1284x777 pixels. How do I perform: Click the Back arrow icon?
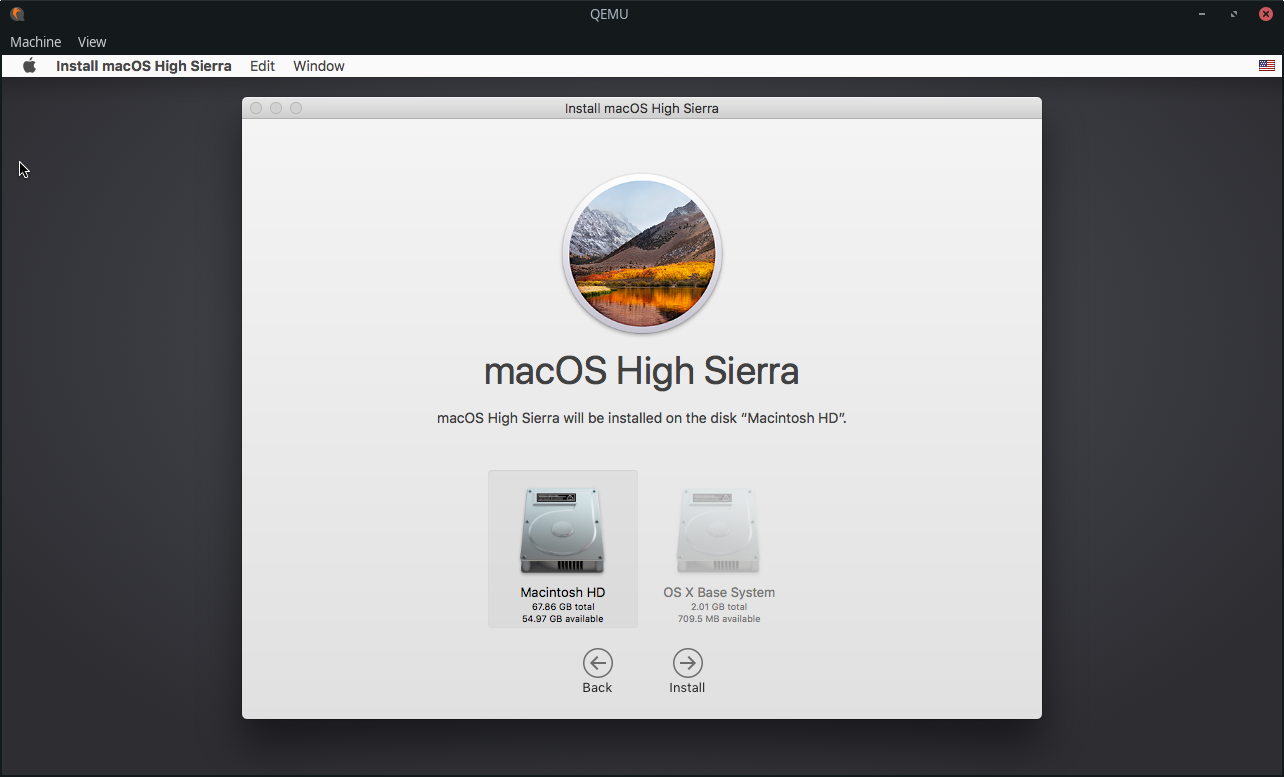597,663
